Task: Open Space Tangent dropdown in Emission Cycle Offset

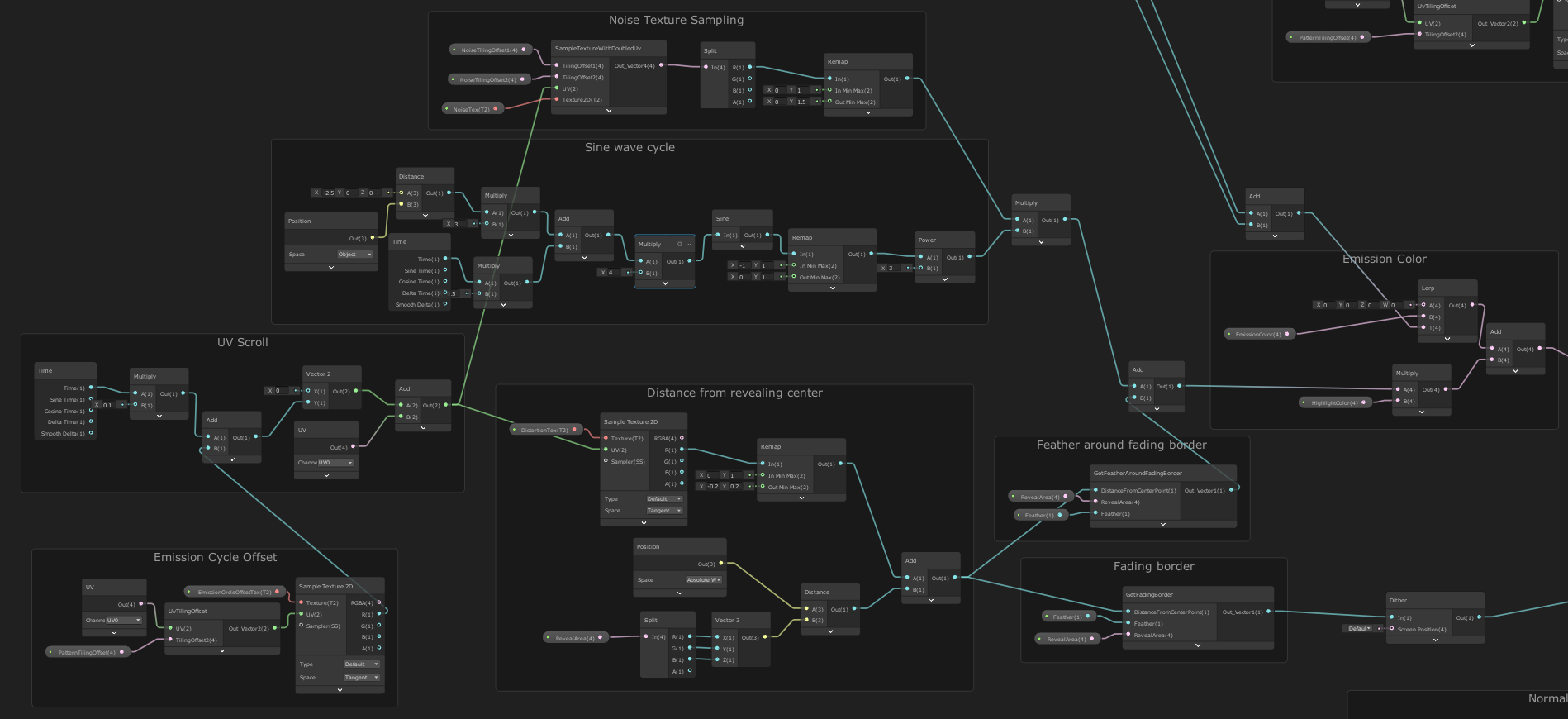Action: 362,678
